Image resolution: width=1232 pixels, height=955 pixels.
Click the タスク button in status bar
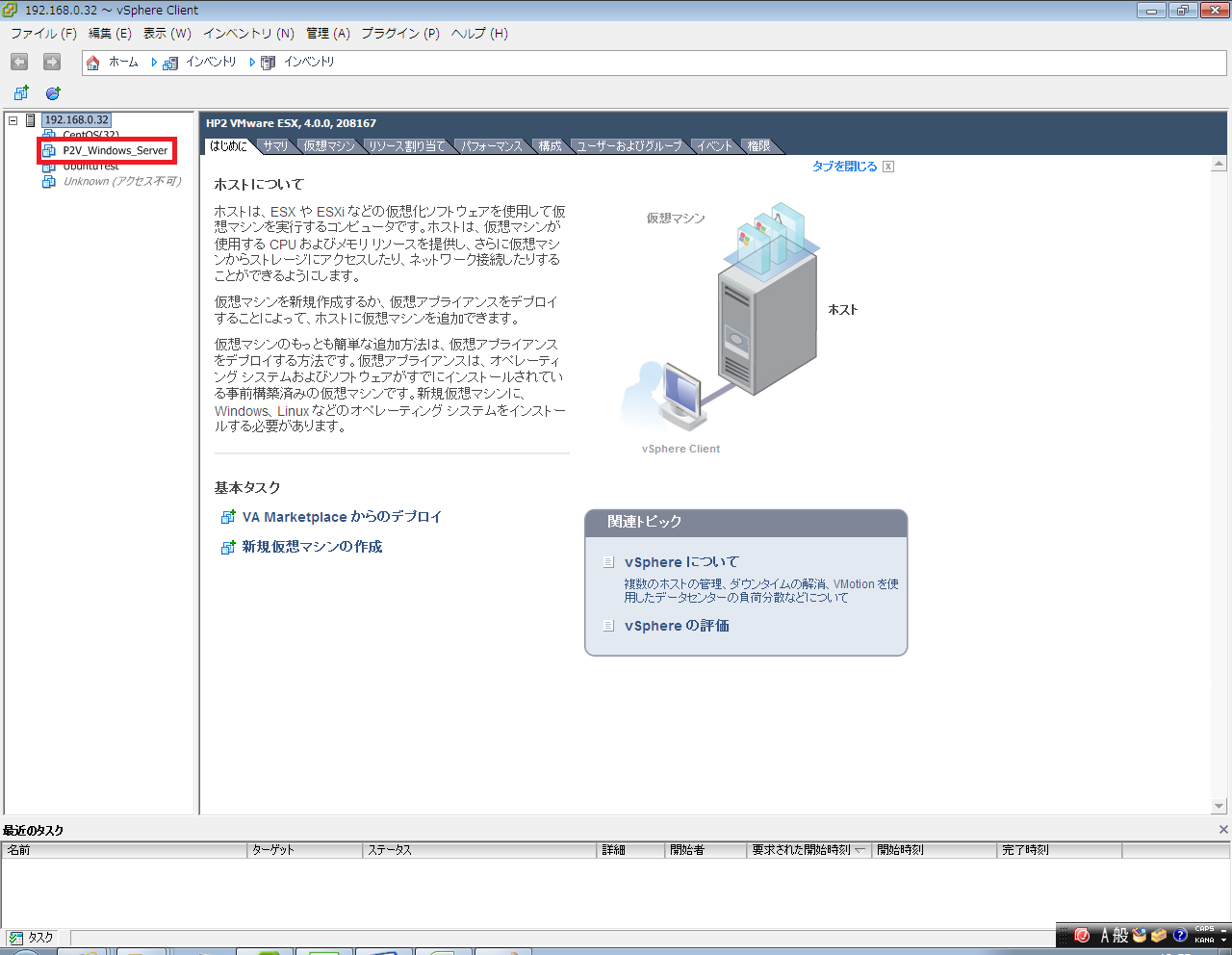[32, 938]
